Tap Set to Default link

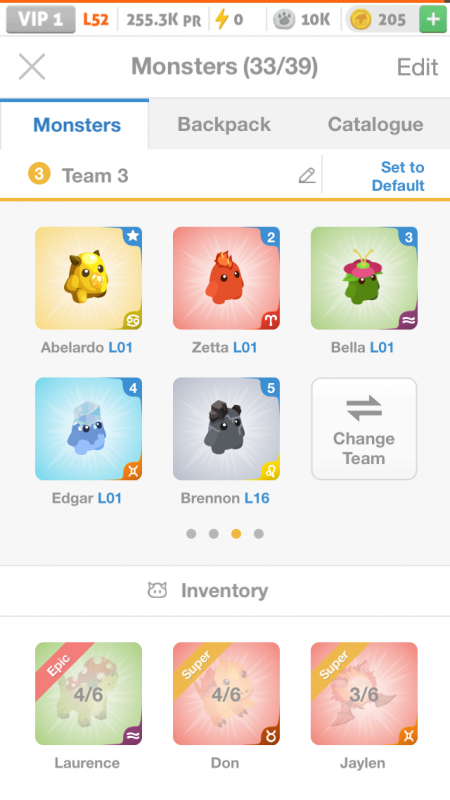coord(398,176)
